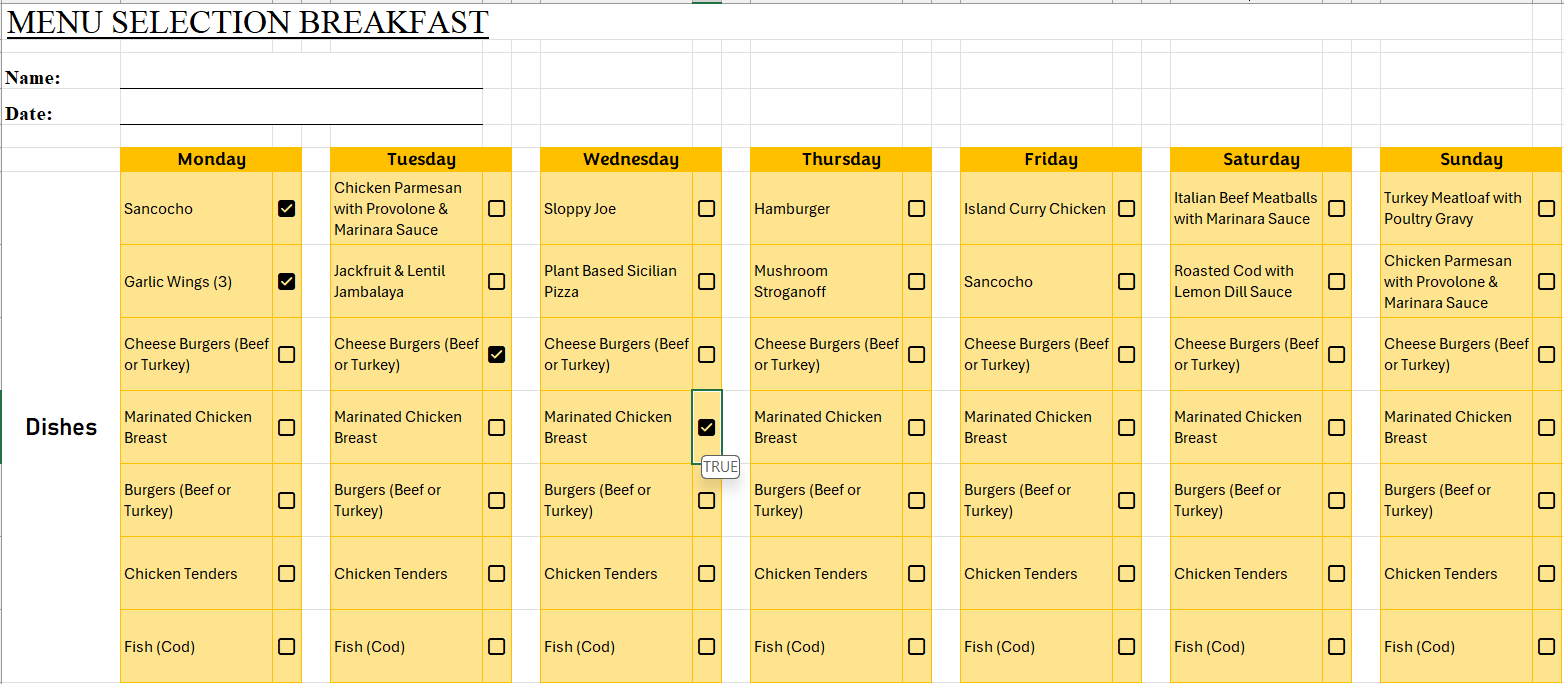This screenshot has width=1564, height=684.
Task: Check Thursday's Hamburger checkbox
Action: [917, 209]
